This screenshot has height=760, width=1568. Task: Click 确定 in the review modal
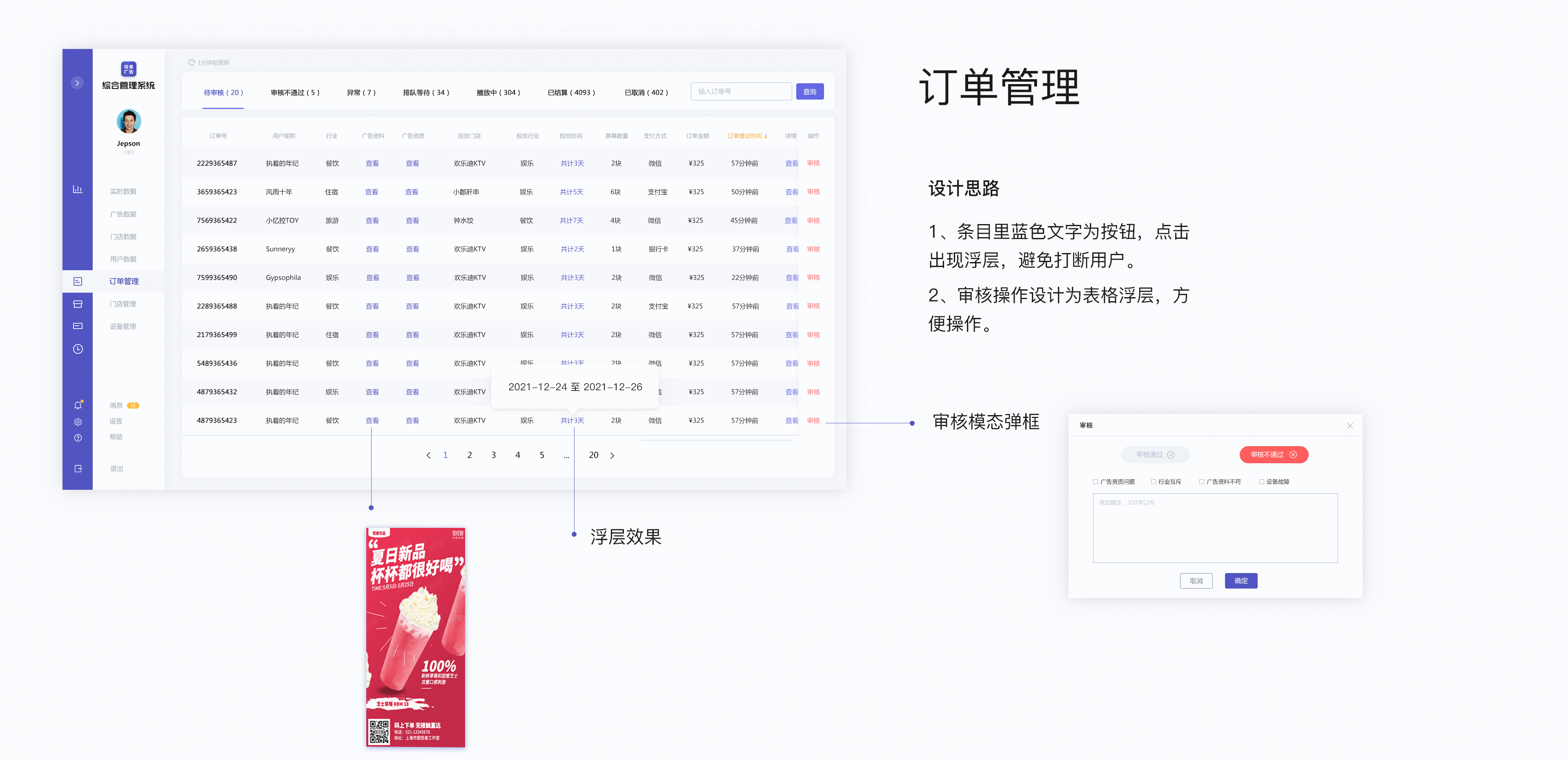pyautogui.click(x=1241, y=580)
